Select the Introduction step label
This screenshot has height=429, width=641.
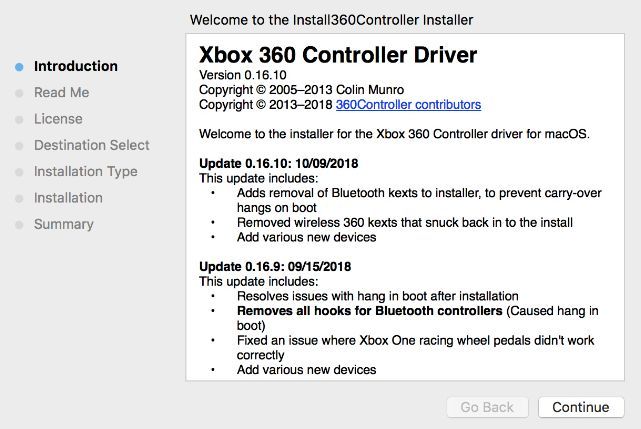pos(75,67)
